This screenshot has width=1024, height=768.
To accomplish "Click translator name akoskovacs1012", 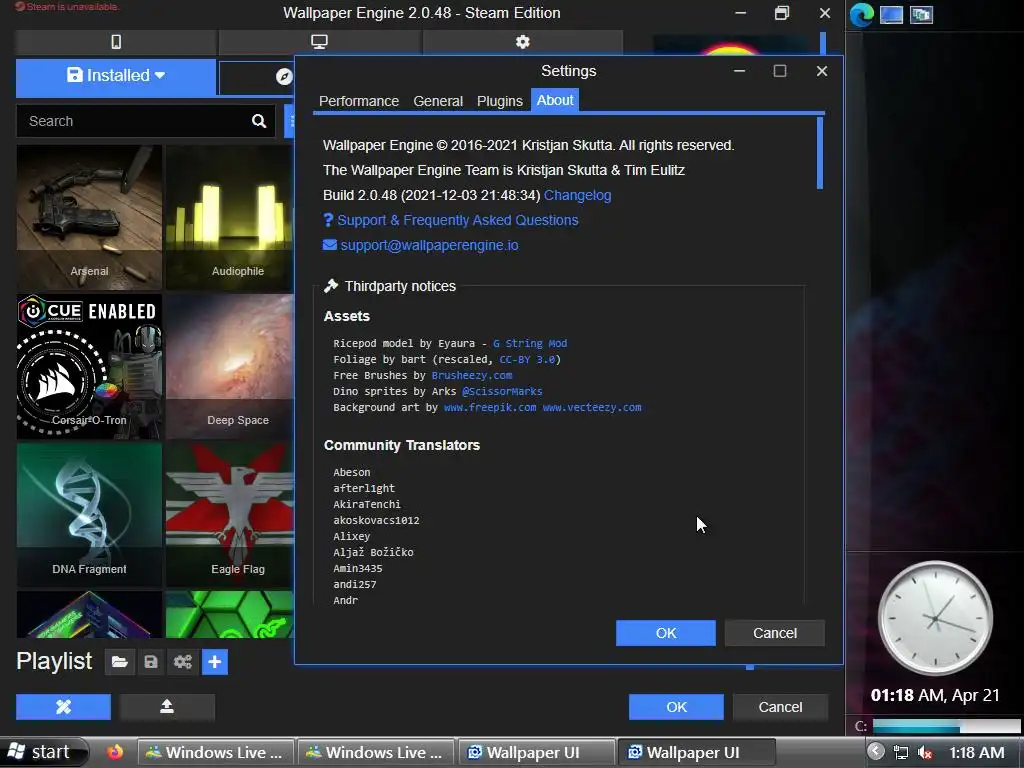I will [x=376, y=520].
